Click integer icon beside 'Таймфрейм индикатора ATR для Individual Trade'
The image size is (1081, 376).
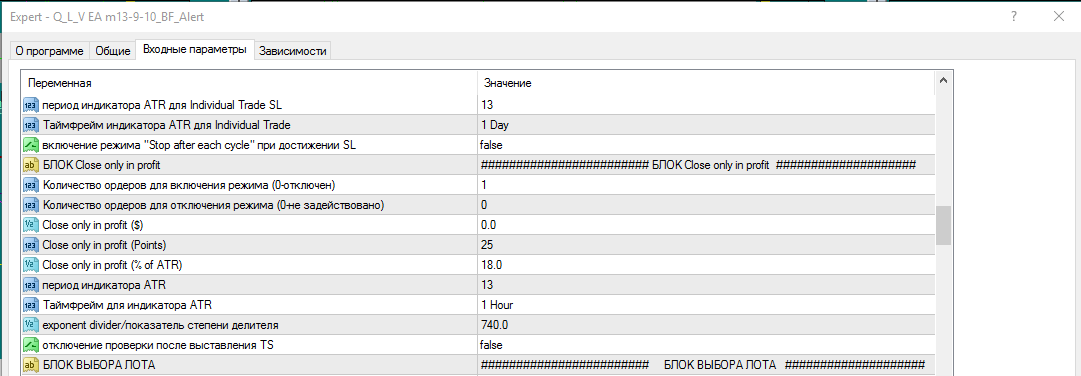(x=32, y=125)
